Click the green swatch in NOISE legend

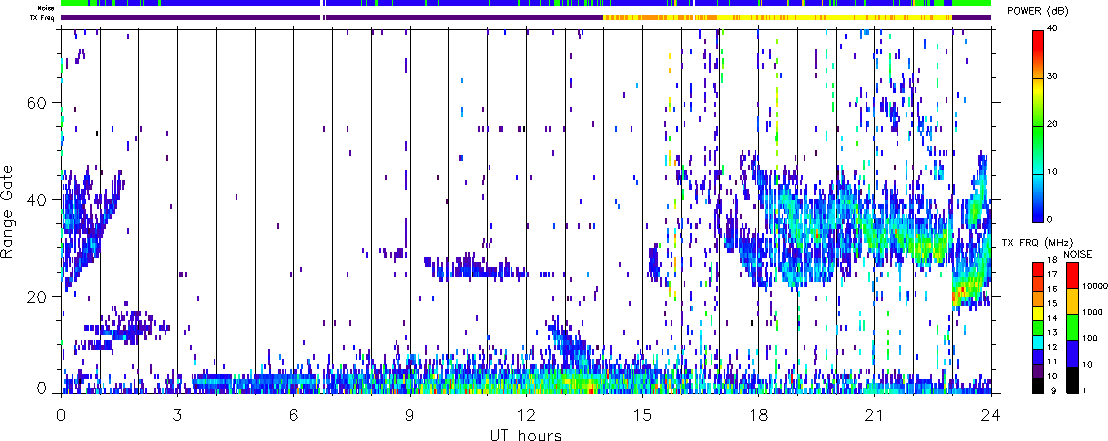tap(1073, 327)
